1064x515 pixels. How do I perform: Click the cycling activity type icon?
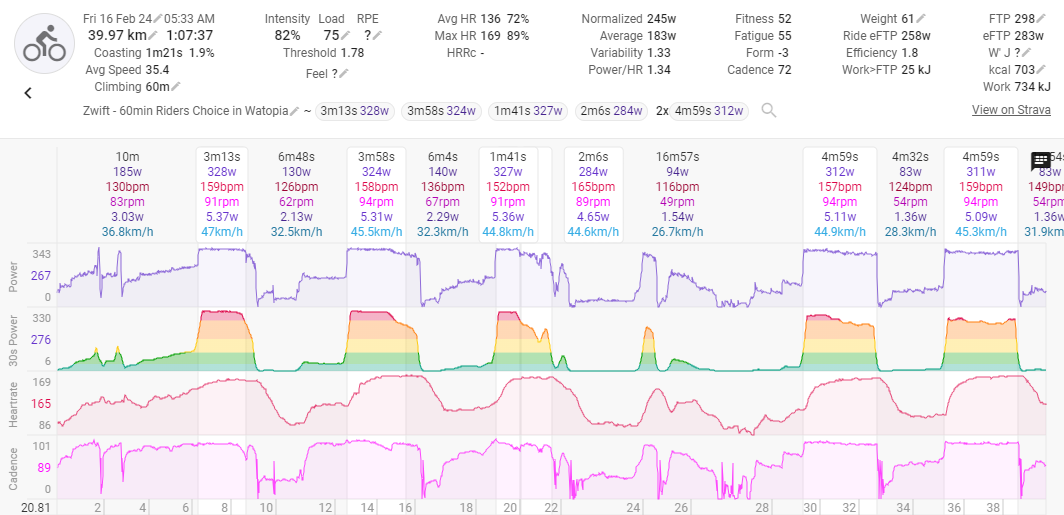(44, 43)
